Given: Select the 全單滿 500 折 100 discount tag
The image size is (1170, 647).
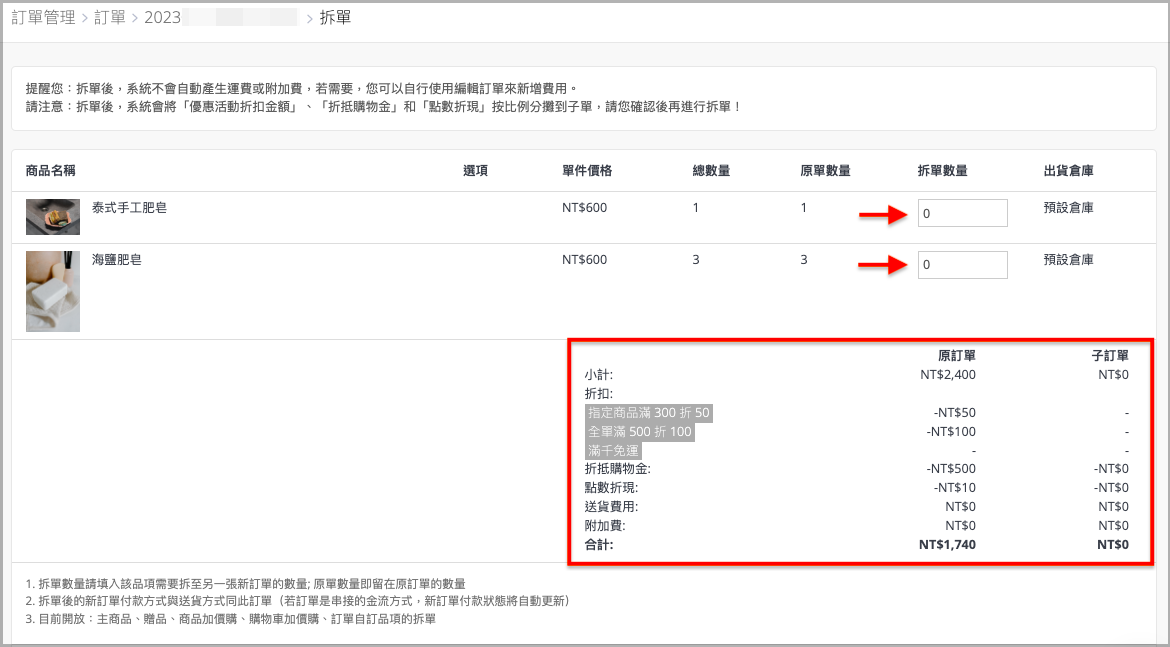Looking at the screenshot, I should (639, 432).
